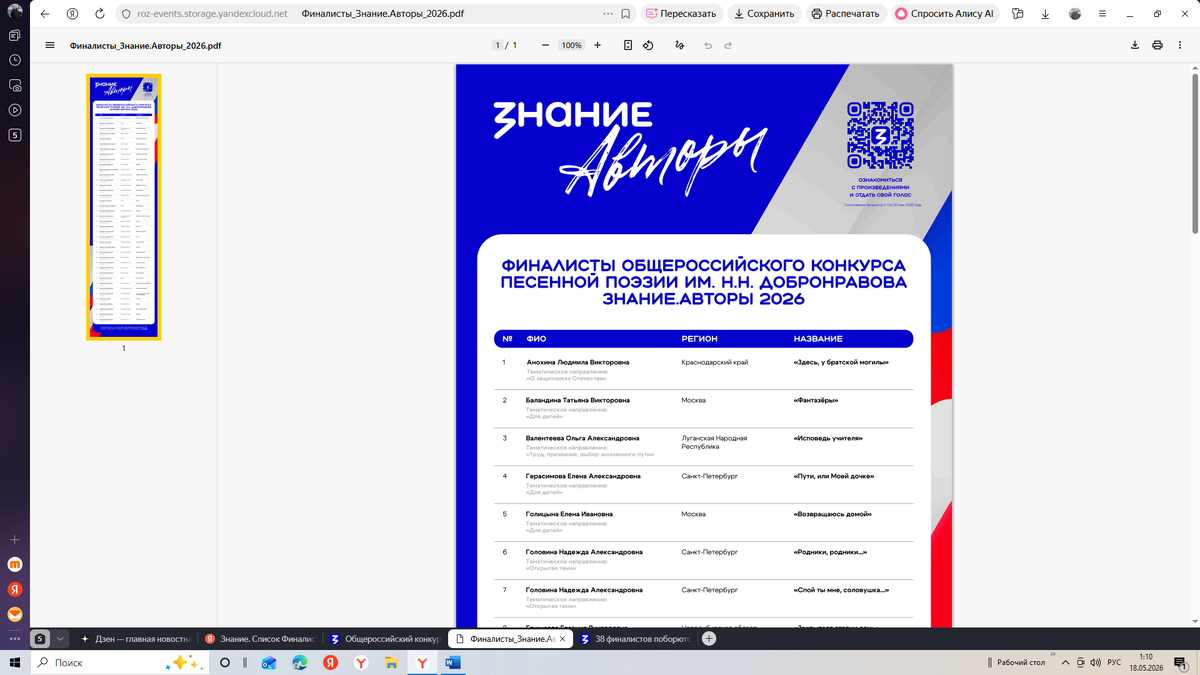Click the sidebar icon labeled 5

click(x=15, y=135)
